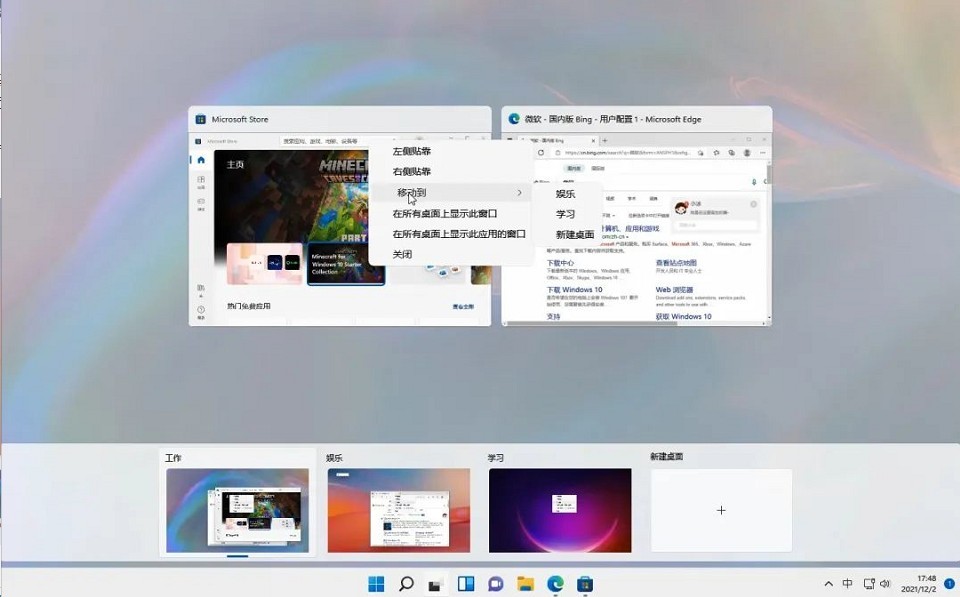Add a desktop with the plus tile
The width and height of the screenshot is (960, 597).
(721, 511)
